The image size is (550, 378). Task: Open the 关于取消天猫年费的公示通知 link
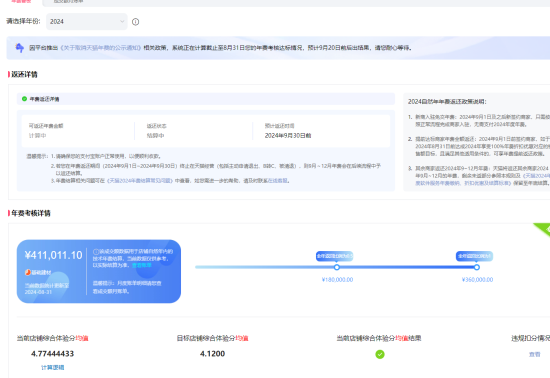point(101,48)
